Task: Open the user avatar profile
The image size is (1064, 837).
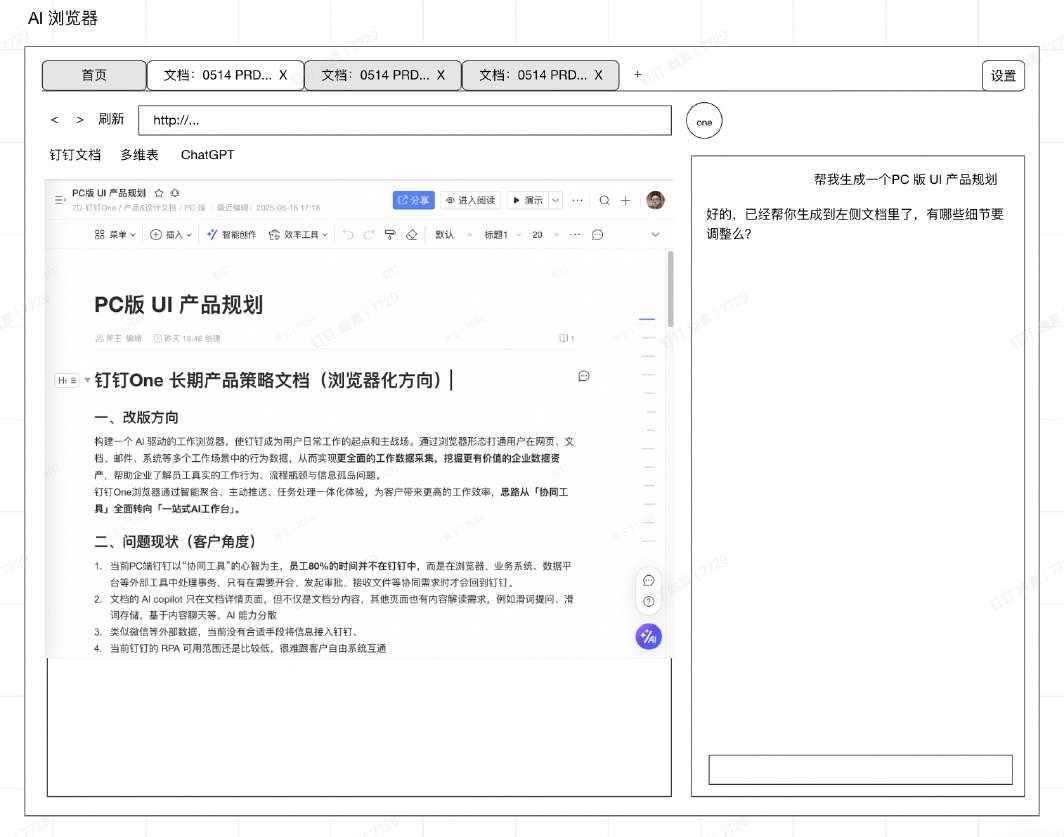Action: coord(656,200)
